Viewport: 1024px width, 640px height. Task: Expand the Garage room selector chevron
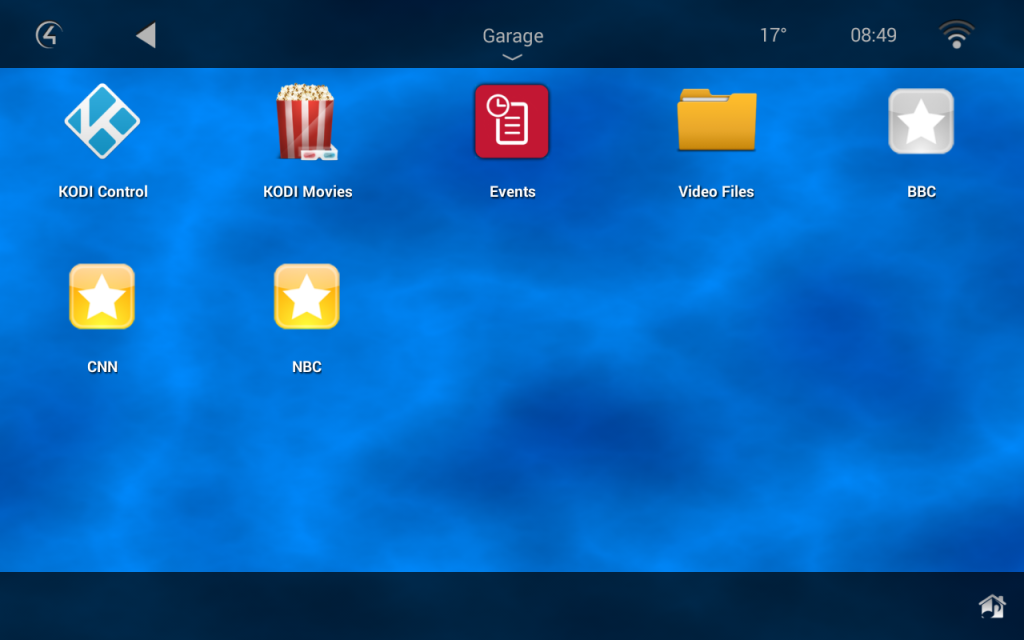click(512, 57)
